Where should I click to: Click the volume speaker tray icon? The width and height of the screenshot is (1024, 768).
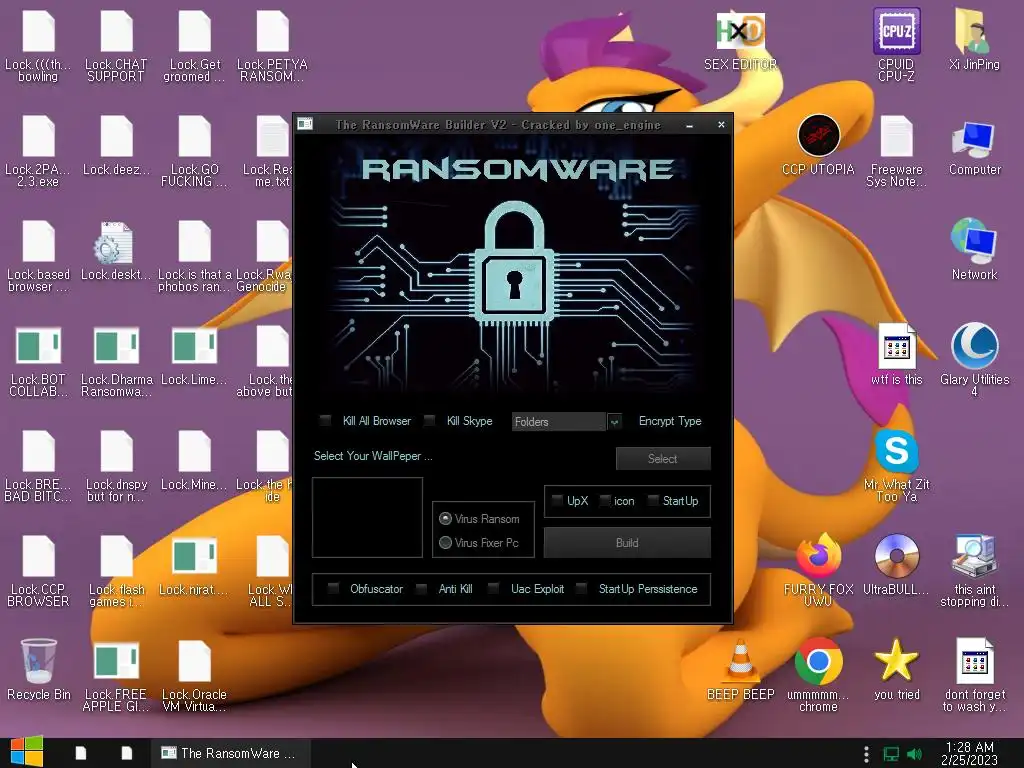click(x=915, y=754)
